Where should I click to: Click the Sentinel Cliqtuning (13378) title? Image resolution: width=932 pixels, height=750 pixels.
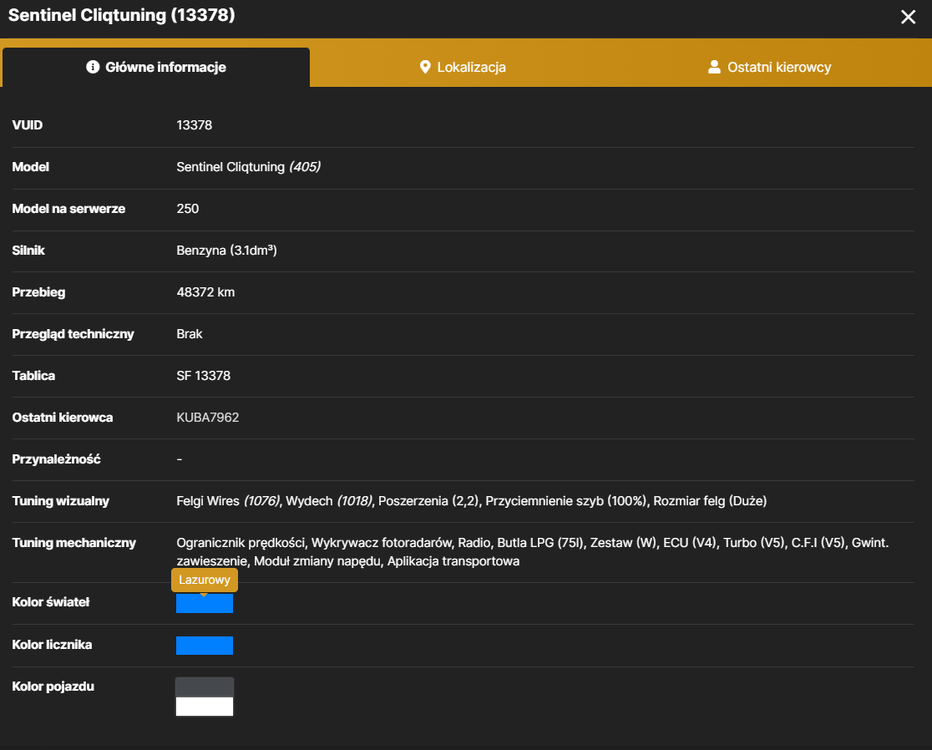pyautogui.click(x=122, y=15)
